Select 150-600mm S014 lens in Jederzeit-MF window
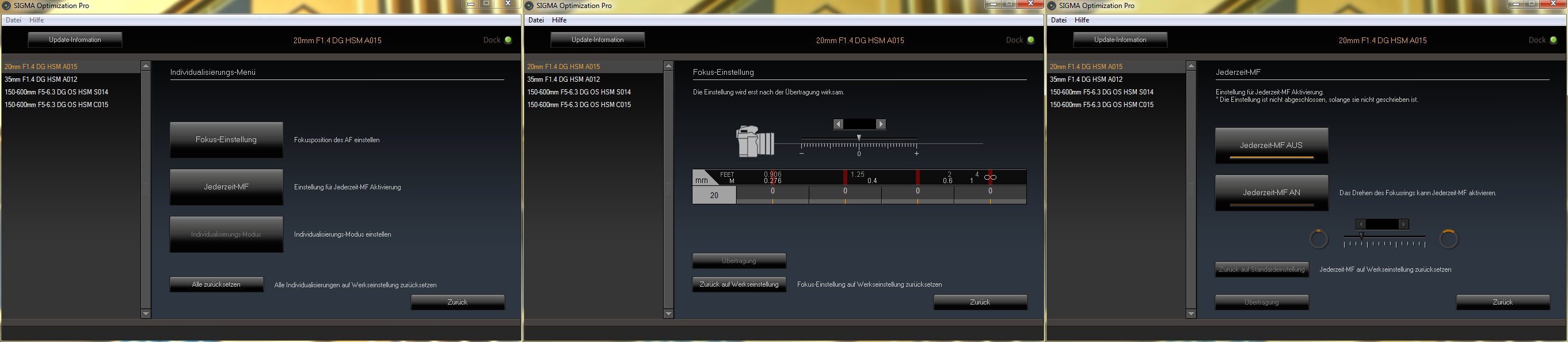The width and height of the screenshot is (1568, 342). 1116,92
